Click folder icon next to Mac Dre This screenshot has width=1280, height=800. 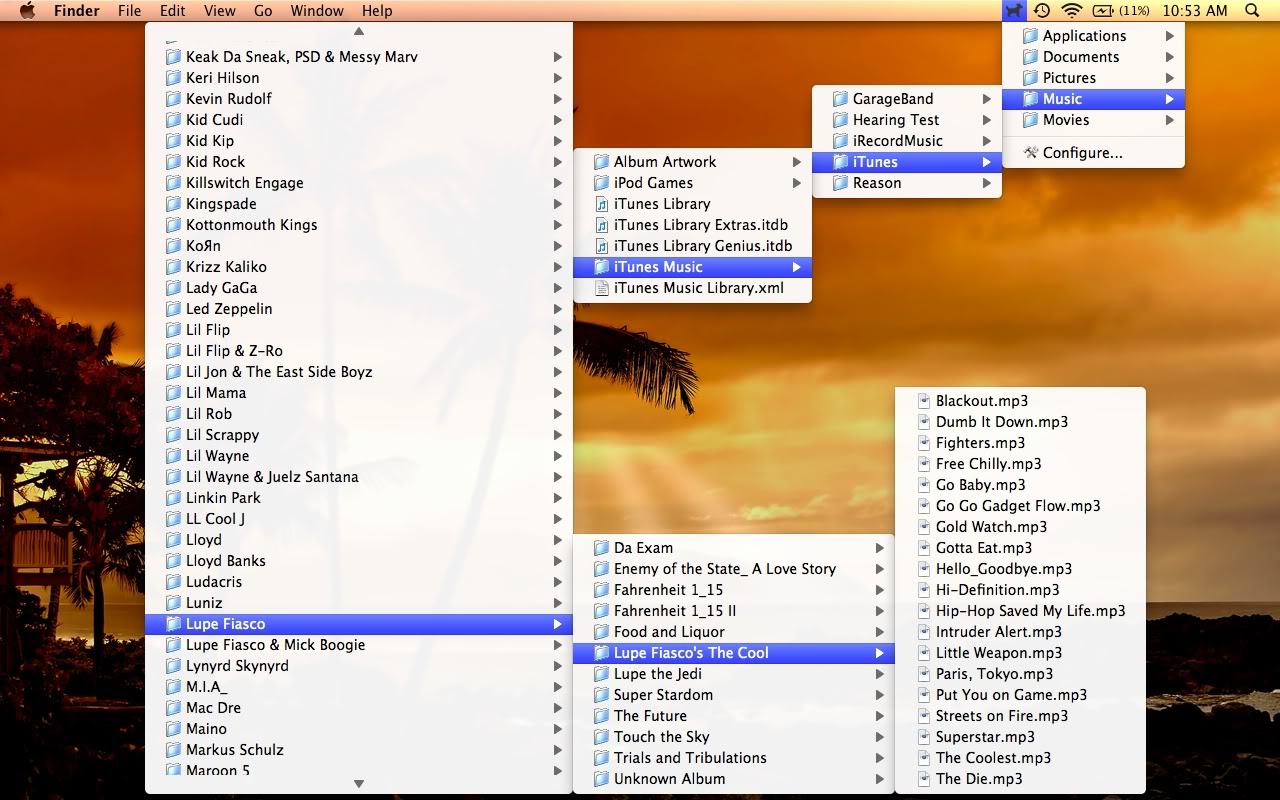(173, 708)
